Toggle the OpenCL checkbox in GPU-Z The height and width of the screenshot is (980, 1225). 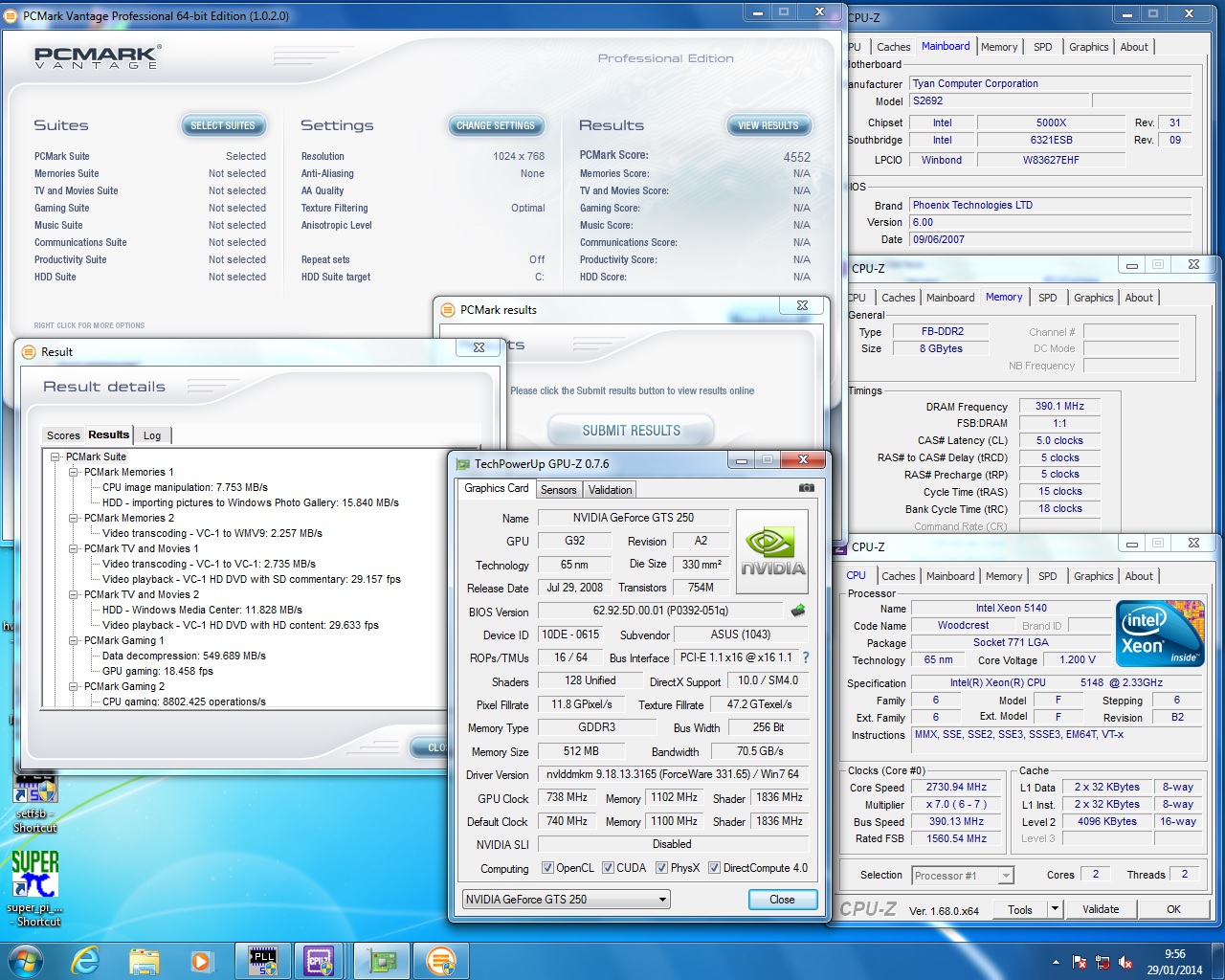pos(547,868)
